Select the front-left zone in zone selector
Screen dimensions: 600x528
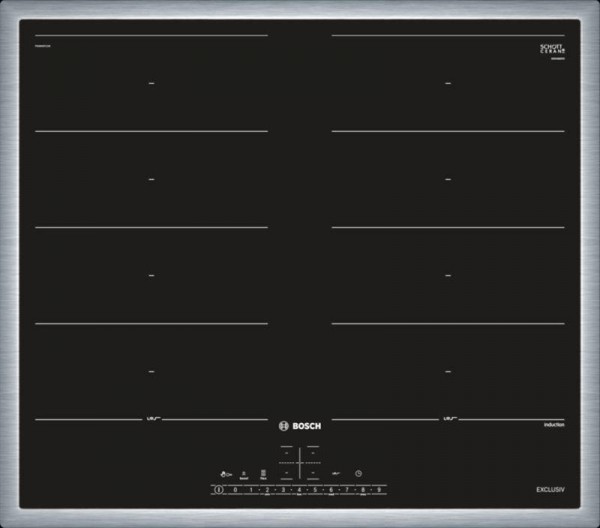click(x=287, y=473)
